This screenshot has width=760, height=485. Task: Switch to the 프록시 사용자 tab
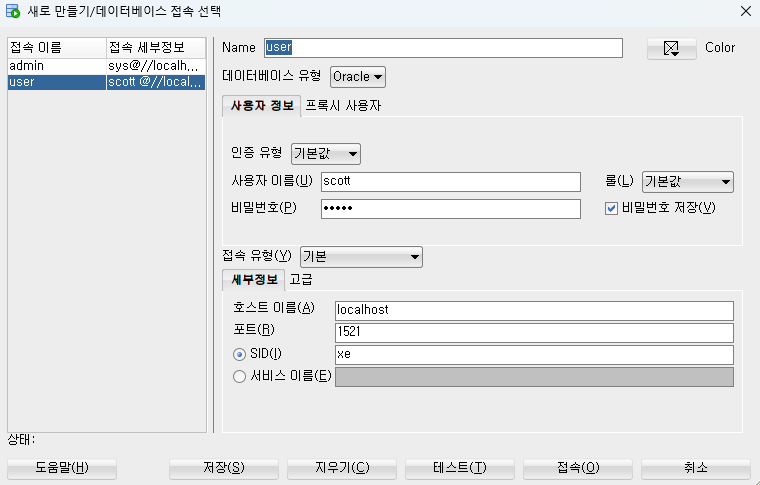tap(343, 106)
